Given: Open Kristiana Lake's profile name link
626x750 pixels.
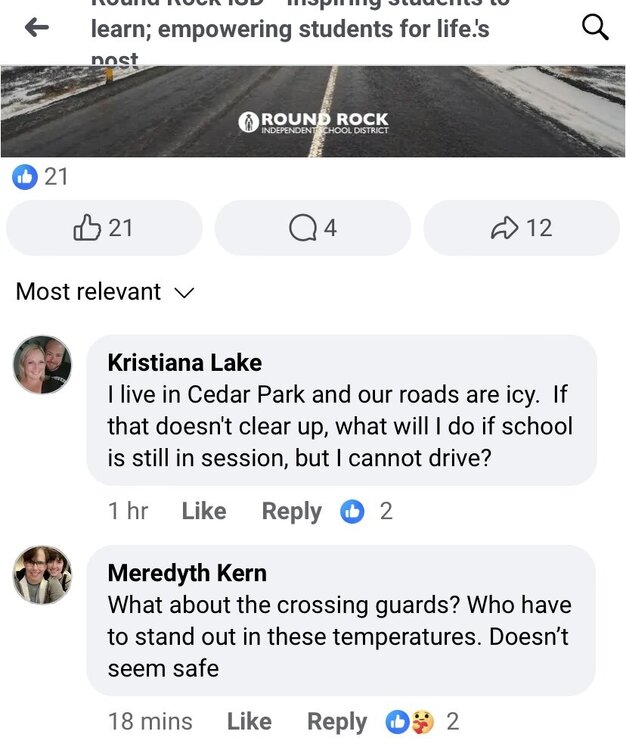Looking at the screenshot, I should [184, 362].
